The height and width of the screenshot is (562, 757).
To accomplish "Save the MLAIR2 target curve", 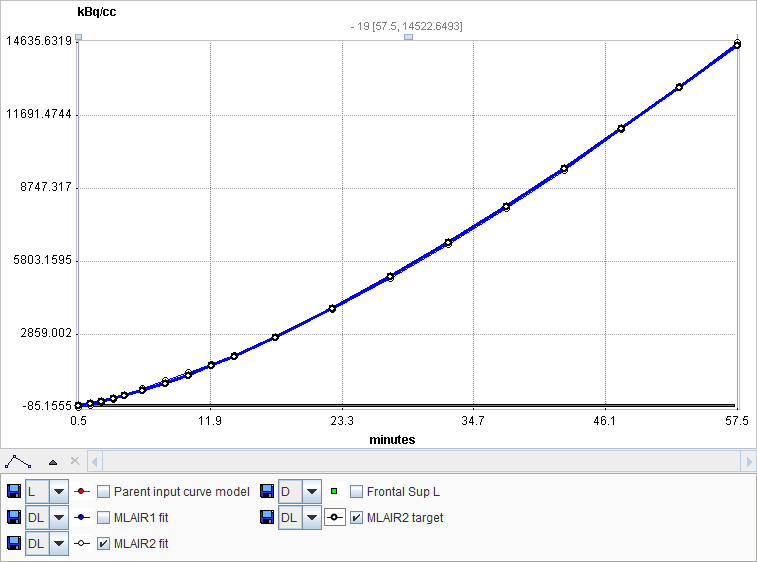I will (267, 518).
